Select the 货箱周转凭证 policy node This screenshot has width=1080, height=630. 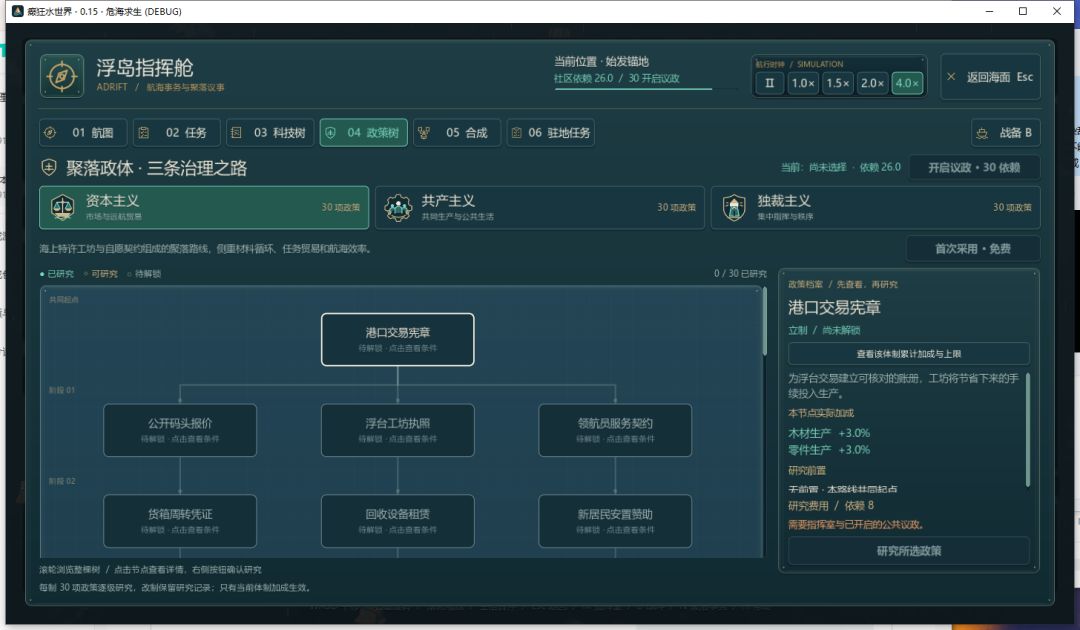tap(180, 521)
